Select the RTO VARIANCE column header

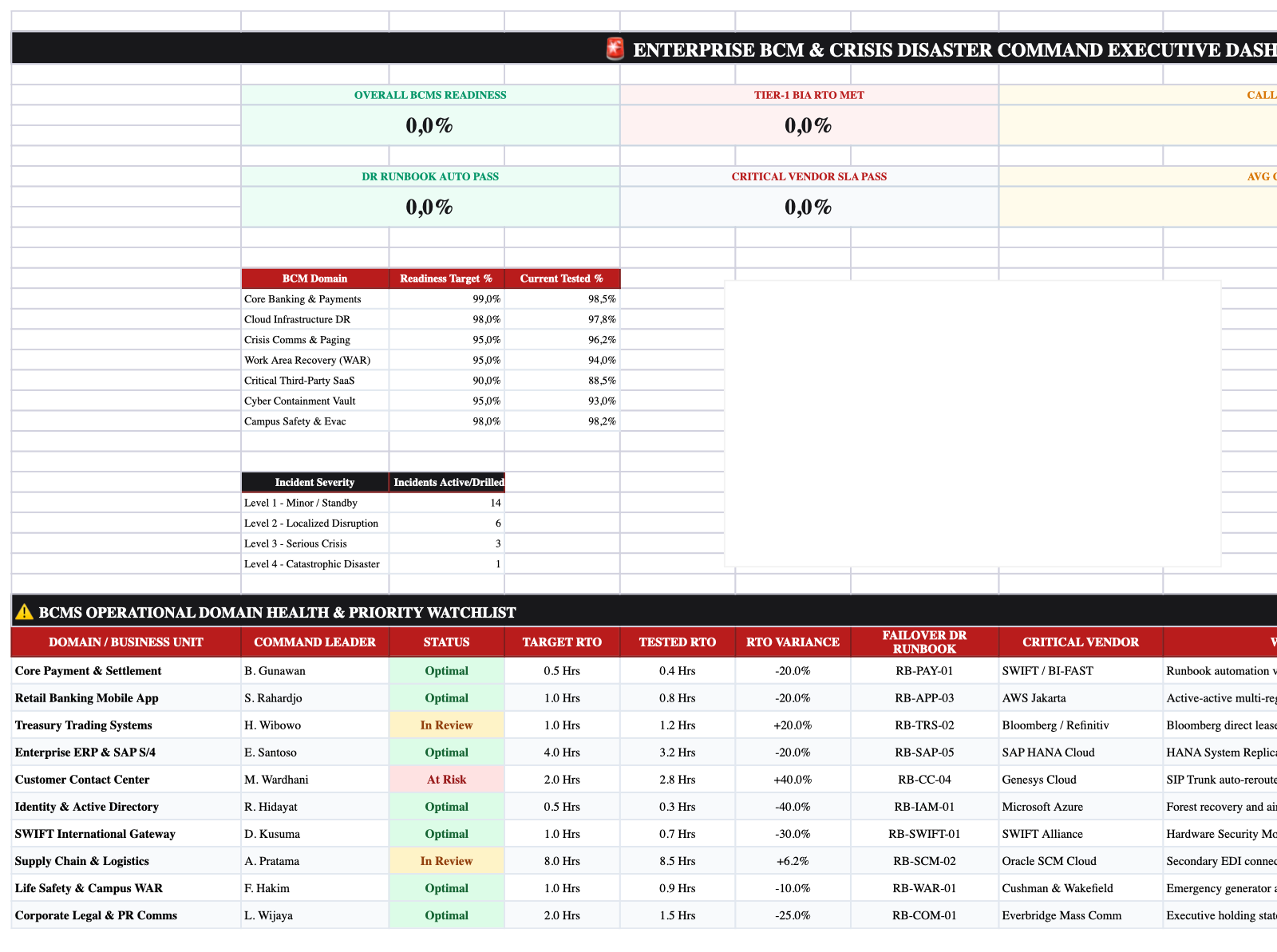[x=793, y=642]
